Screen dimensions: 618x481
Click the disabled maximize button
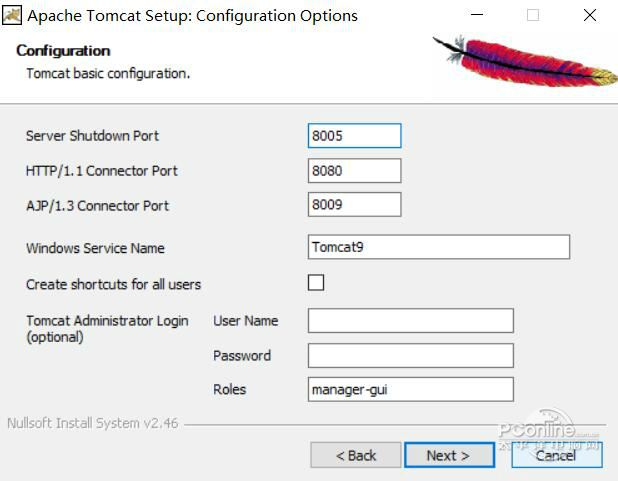(x=533, y=16)
